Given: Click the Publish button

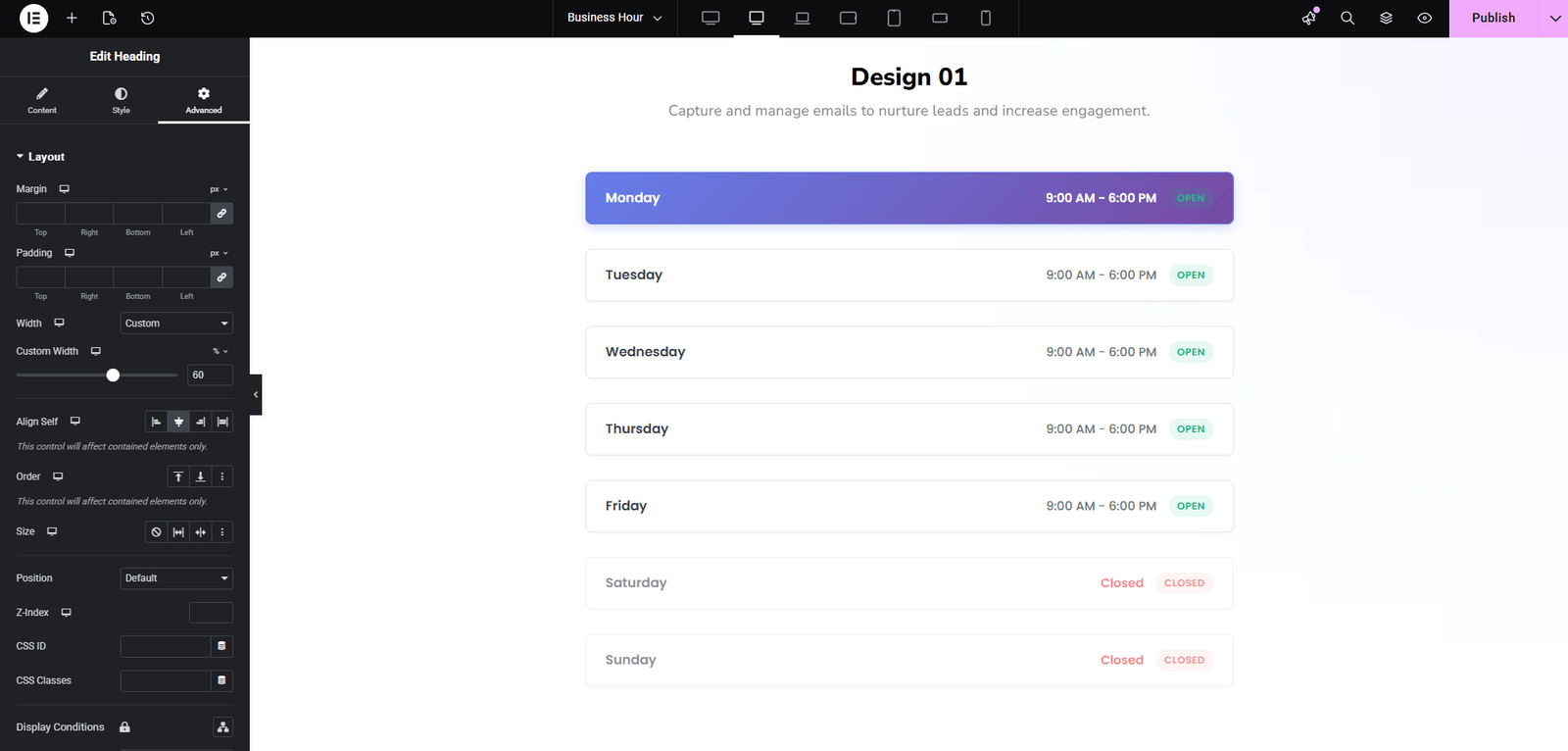Looking at the screenshot, I should tap(1494, 18).
